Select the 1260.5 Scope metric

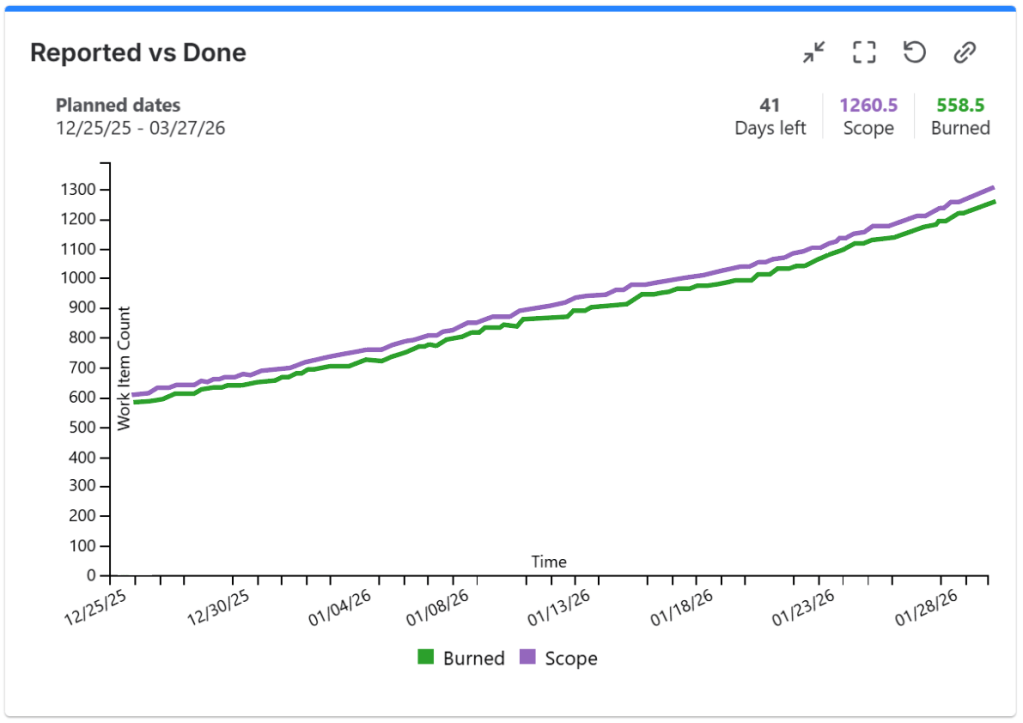pos(867,116)
